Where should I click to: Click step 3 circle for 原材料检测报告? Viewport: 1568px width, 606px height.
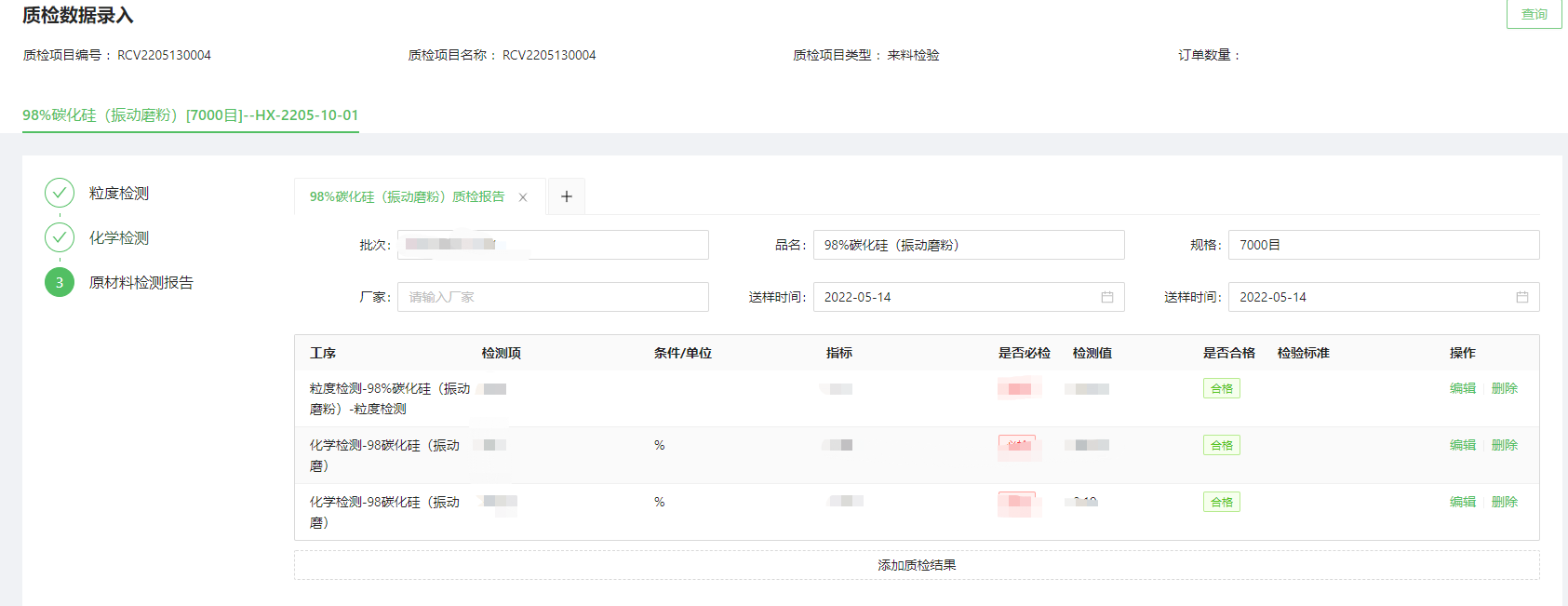tap(60, 282)
